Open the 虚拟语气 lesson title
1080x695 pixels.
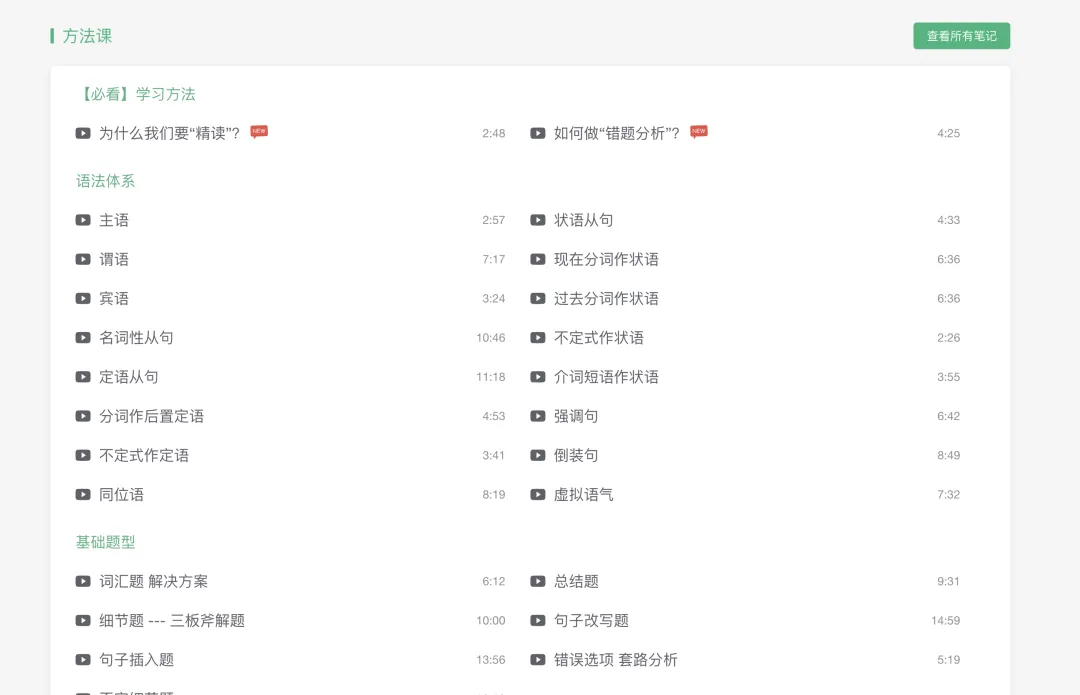[583, 495]
